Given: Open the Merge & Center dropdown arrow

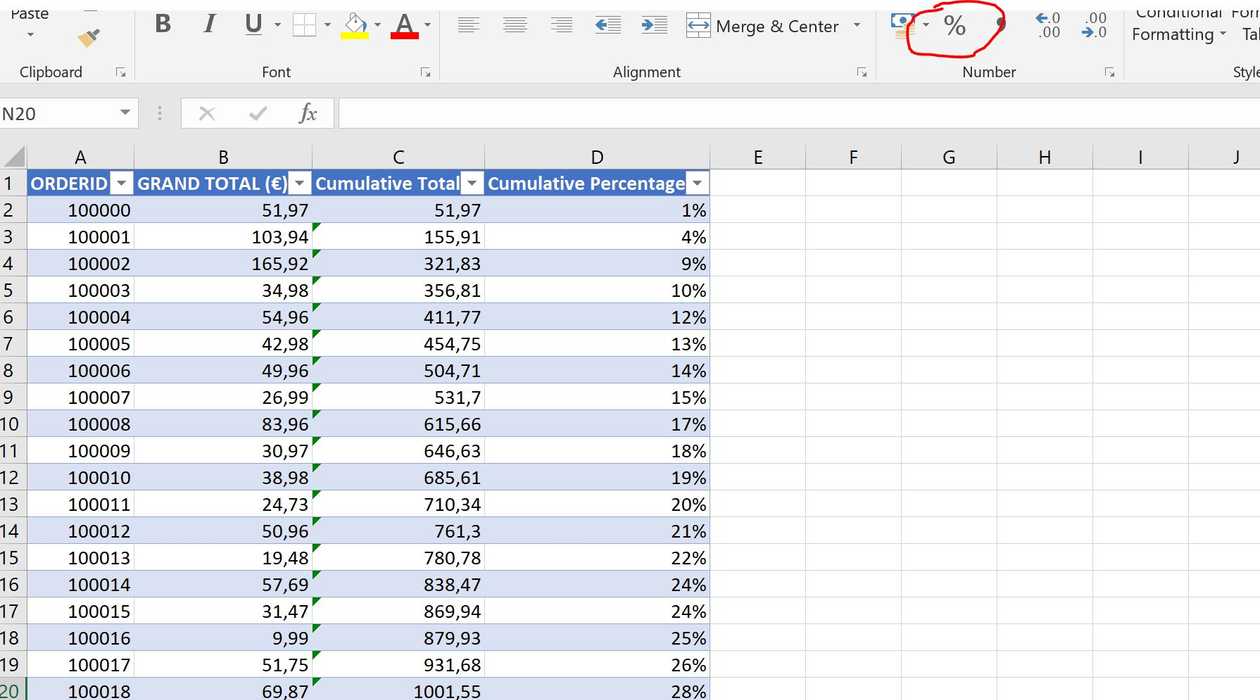Looking at the screenshot, I should coord(856,26).
